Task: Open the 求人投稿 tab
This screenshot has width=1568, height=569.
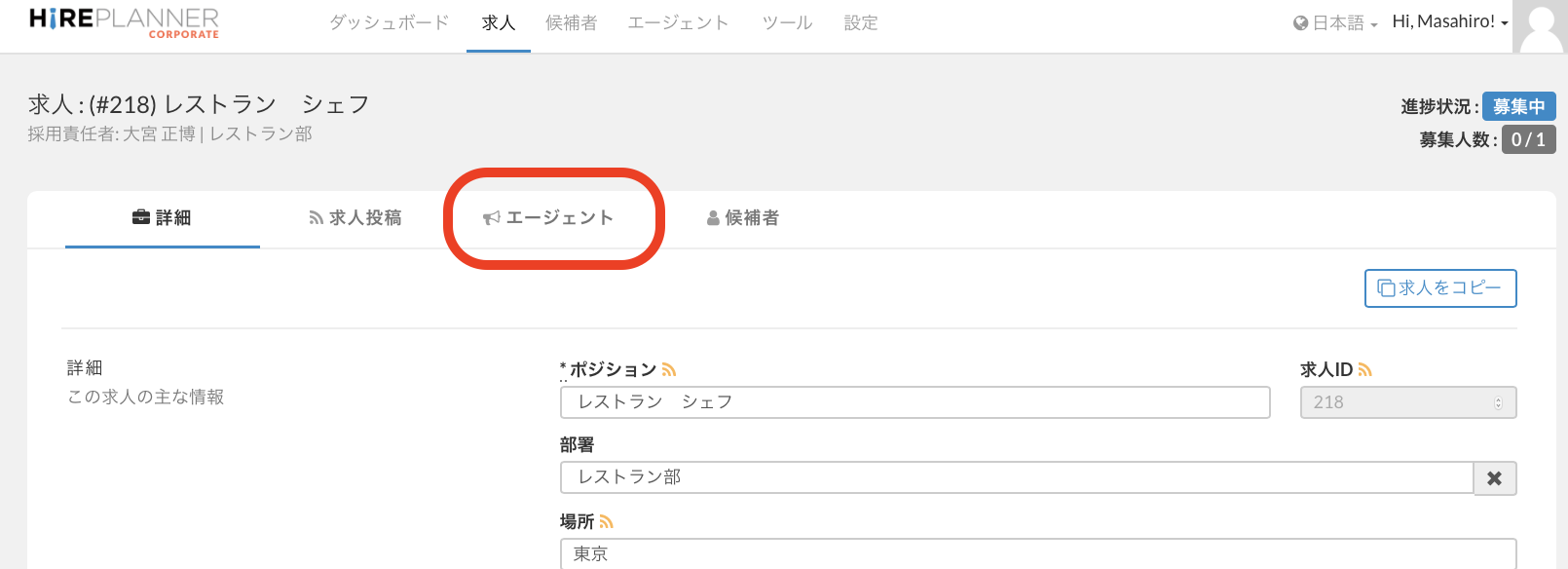Action: [355, 218]
